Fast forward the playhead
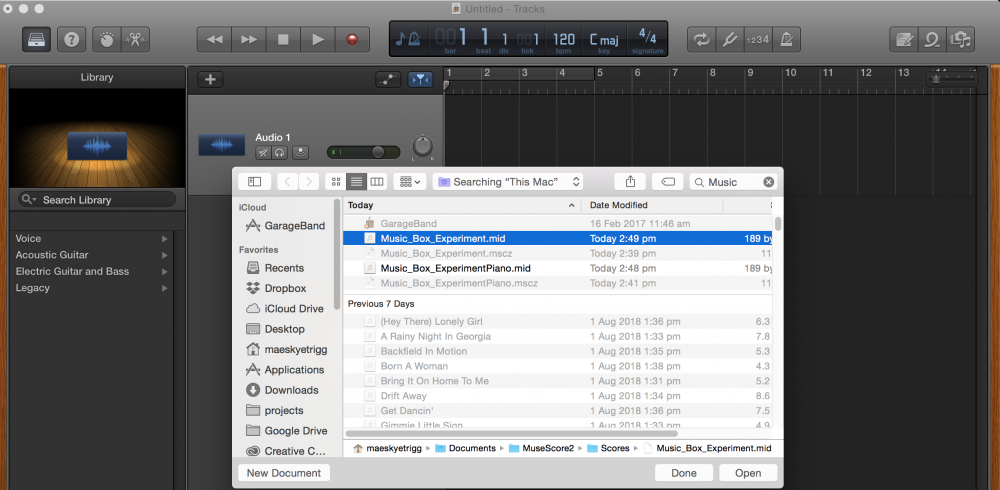1000x490 pixels. click(x=249, y=40)
